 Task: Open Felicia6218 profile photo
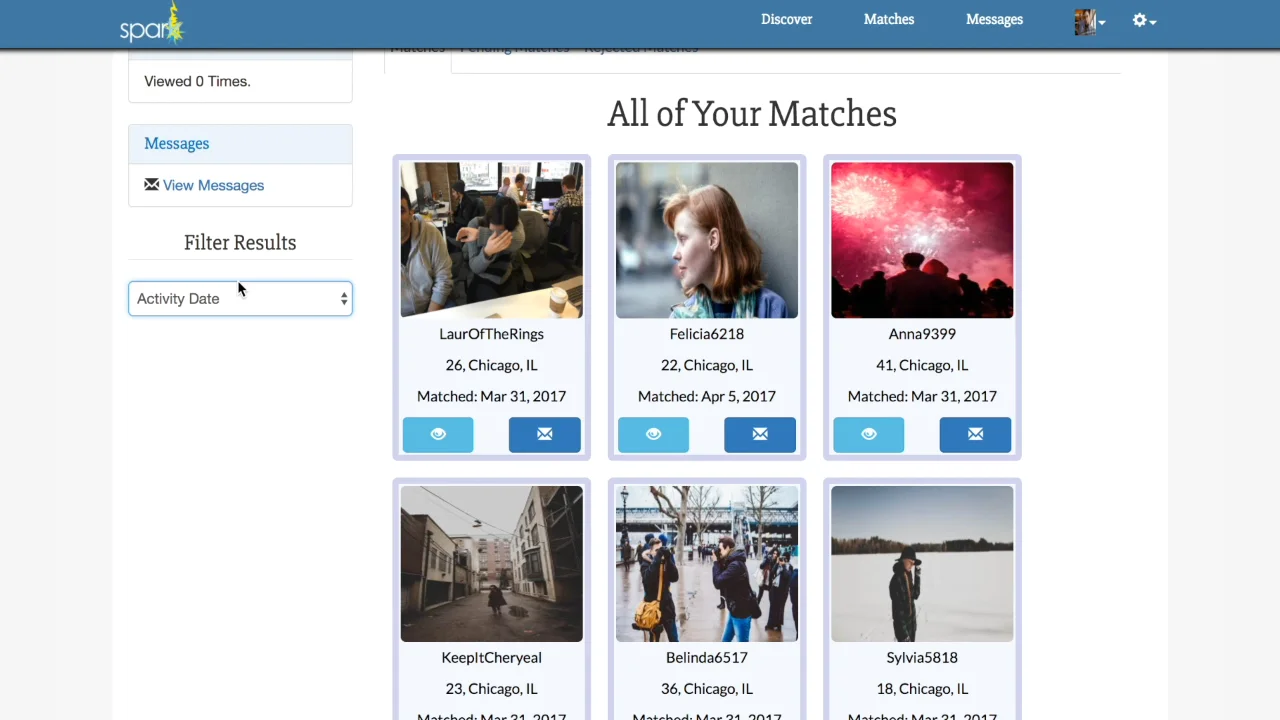[707, 240]
